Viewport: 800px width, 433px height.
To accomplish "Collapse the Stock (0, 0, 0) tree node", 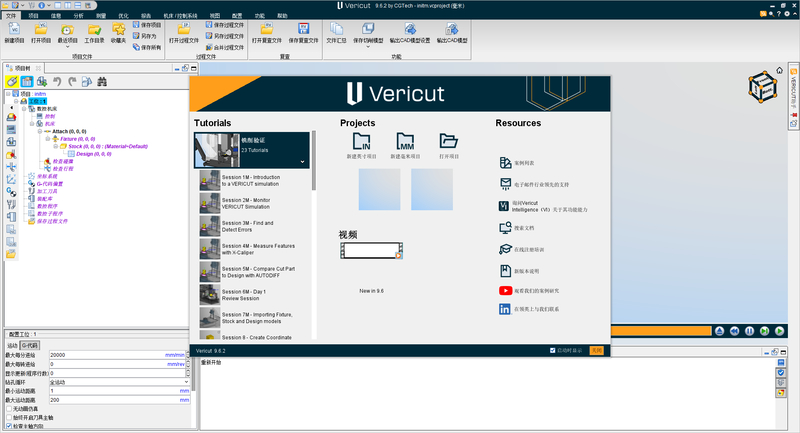I will (x=56, y=146).
